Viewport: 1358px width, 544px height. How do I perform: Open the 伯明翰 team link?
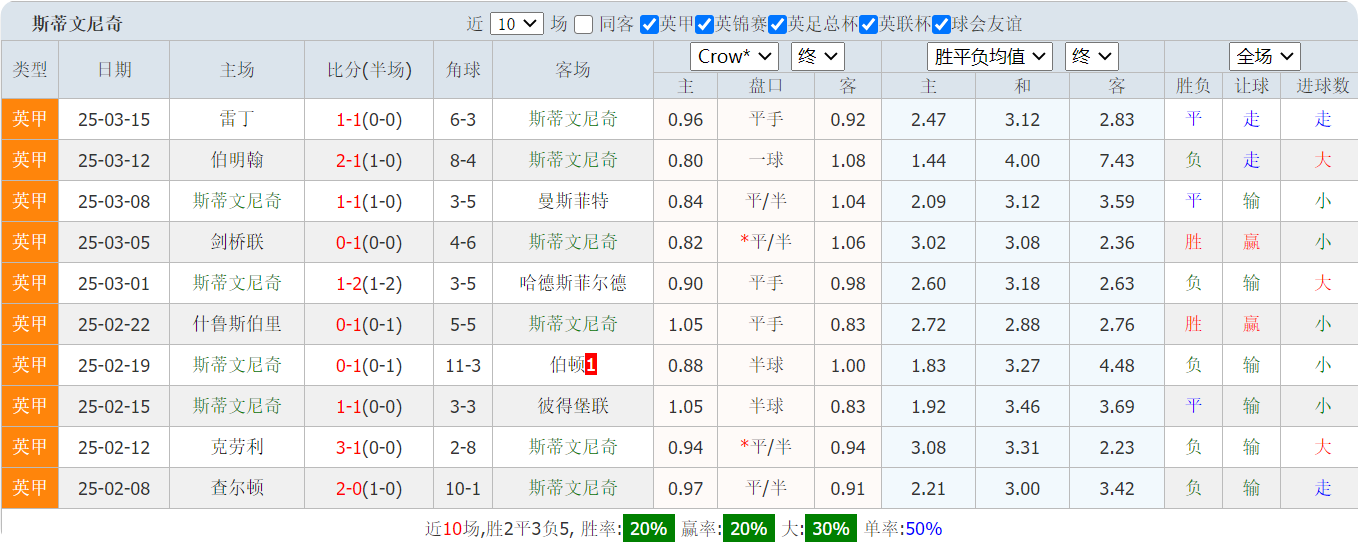click(237, 161)
